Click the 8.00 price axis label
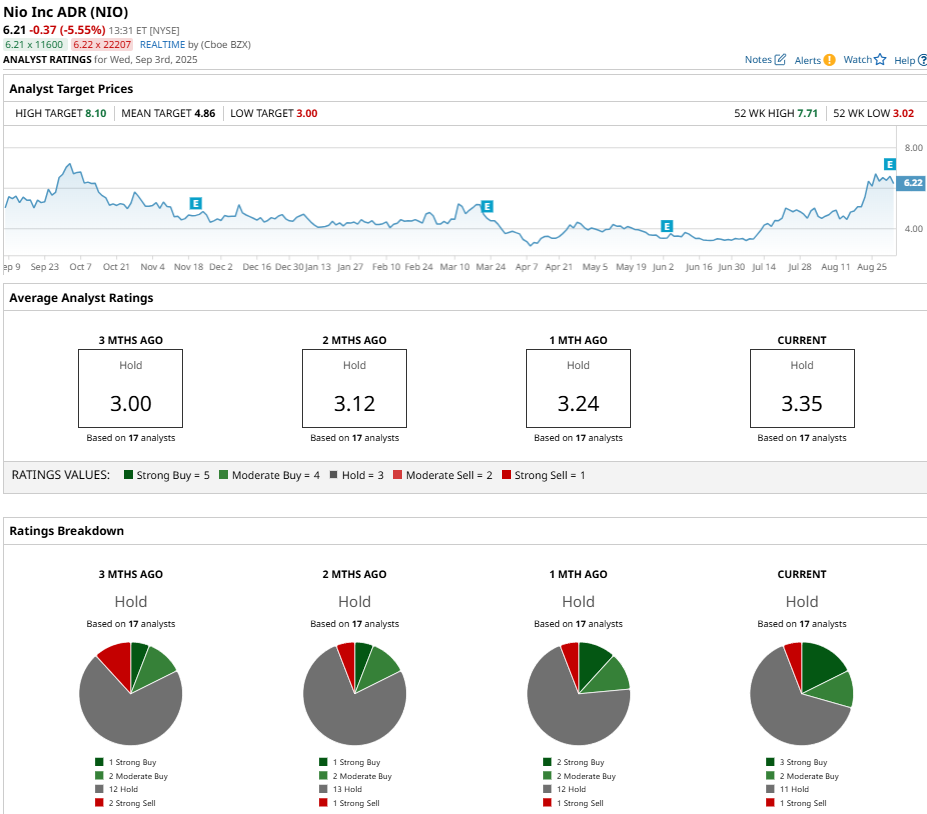 913,148
